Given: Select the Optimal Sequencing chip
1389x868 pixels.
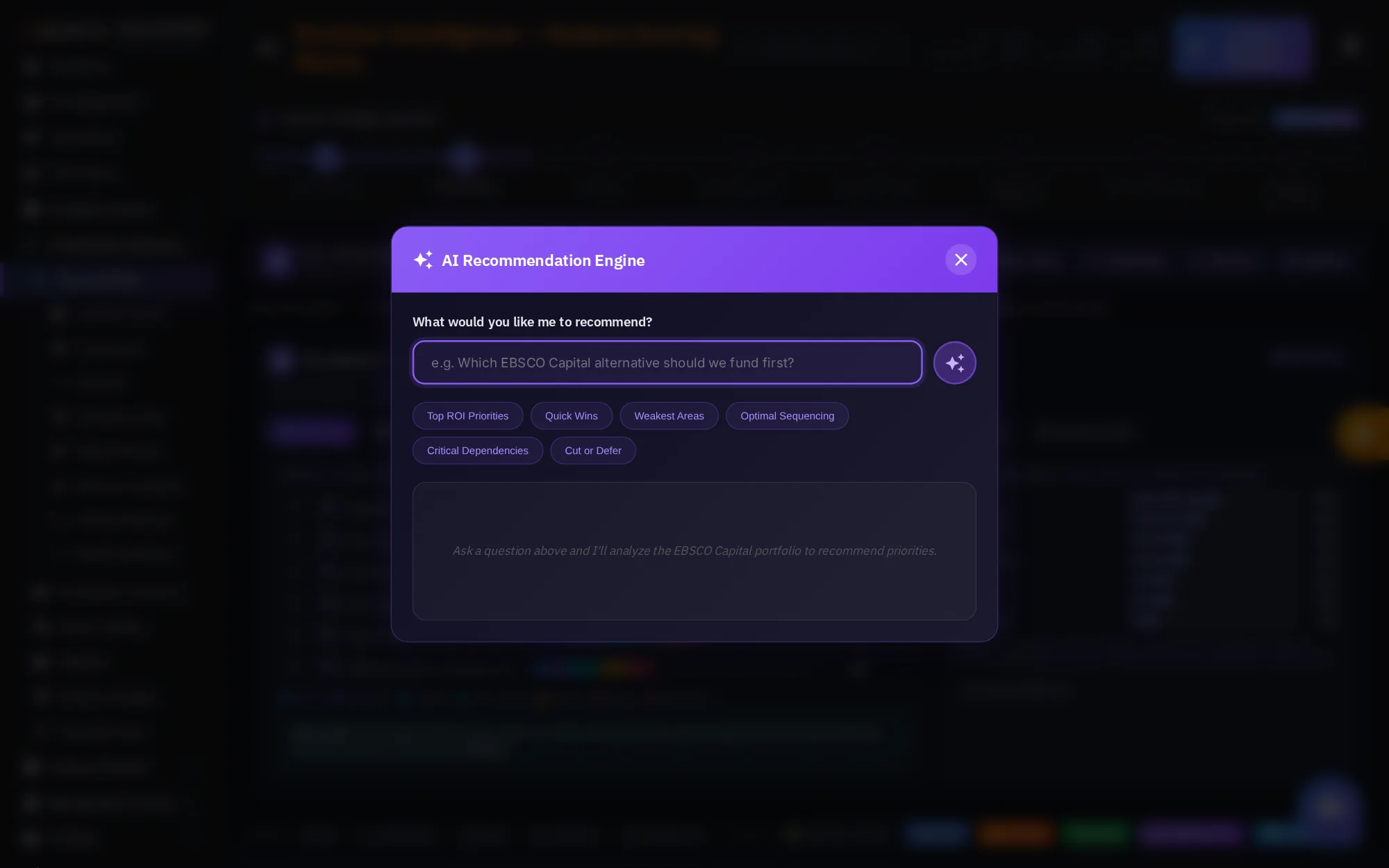Looking at the screenshot, I should (787, 416).
